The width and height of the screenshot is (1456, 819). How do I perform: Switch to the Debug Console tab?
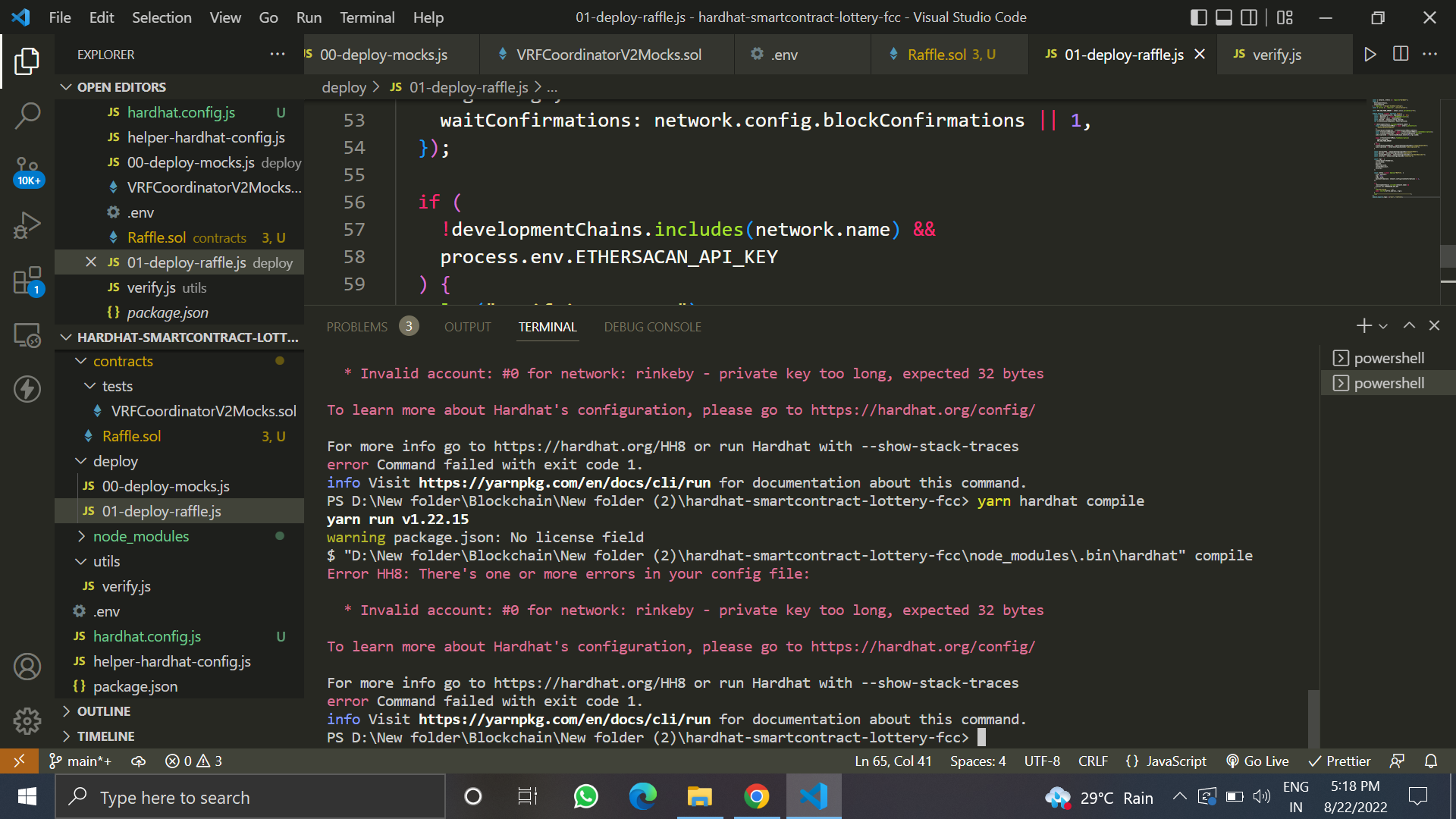point(652,327)
